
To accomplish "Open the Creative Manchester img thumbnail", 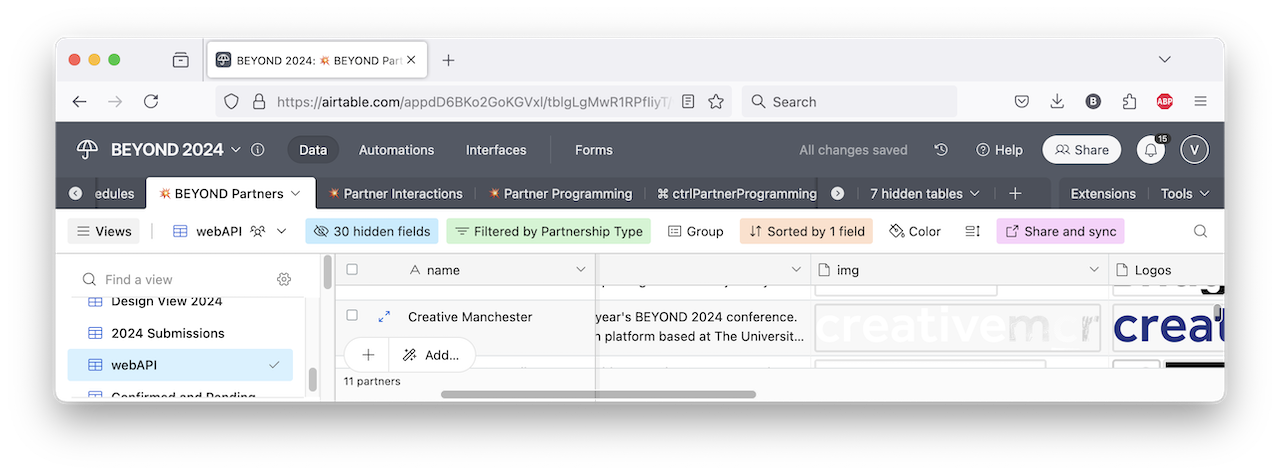I will point(957,328).
